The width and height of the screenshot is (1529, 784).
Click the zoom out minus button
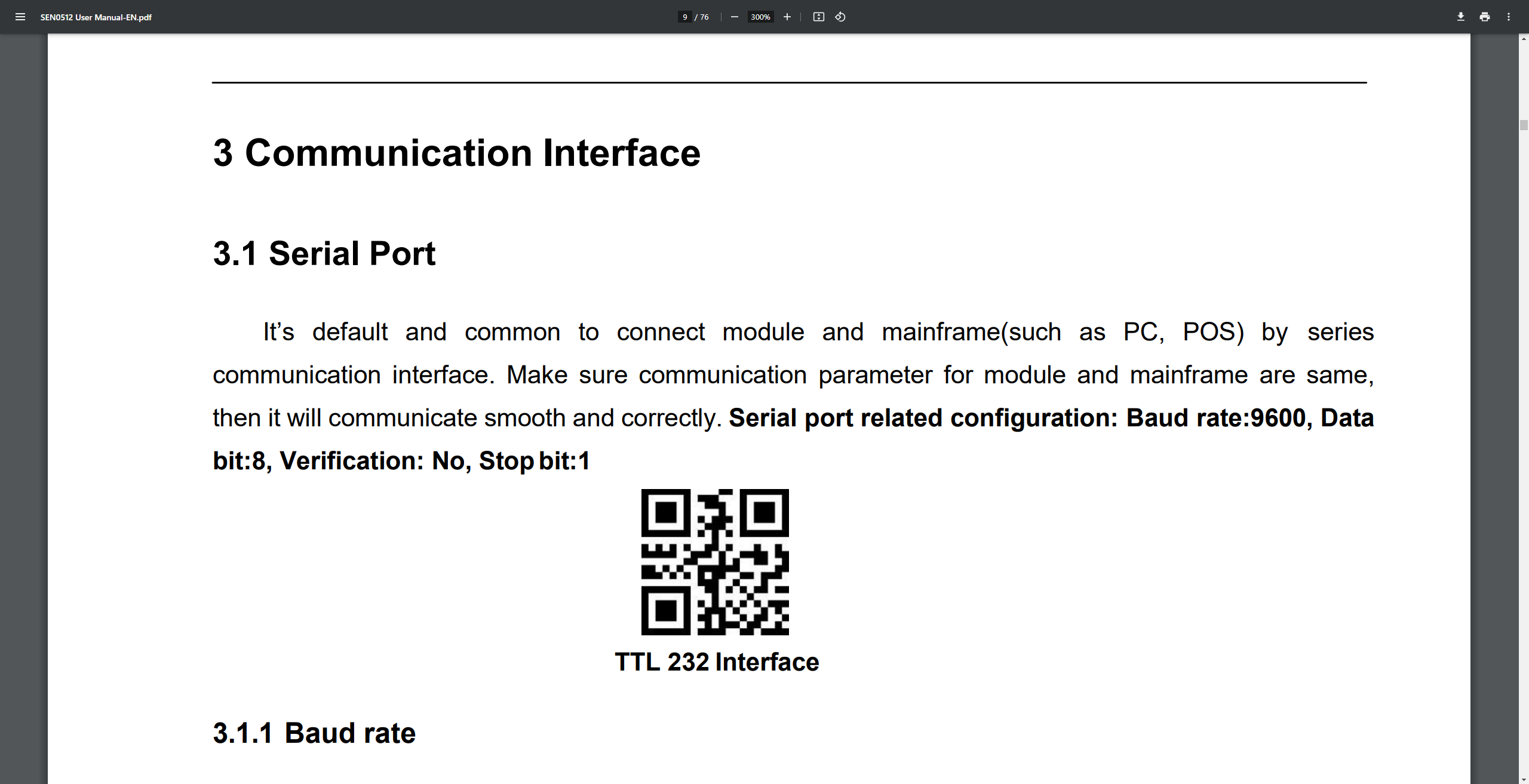point(735,17)
